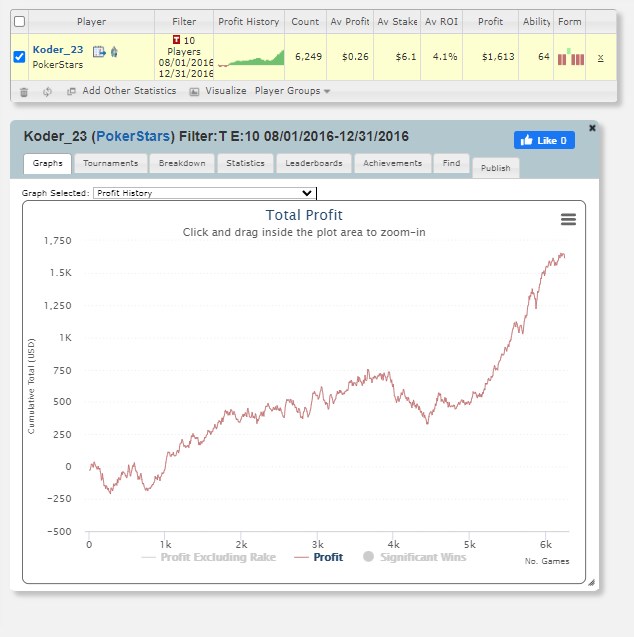
Task: Open the Tournaments tab
Action: point(110,163)
